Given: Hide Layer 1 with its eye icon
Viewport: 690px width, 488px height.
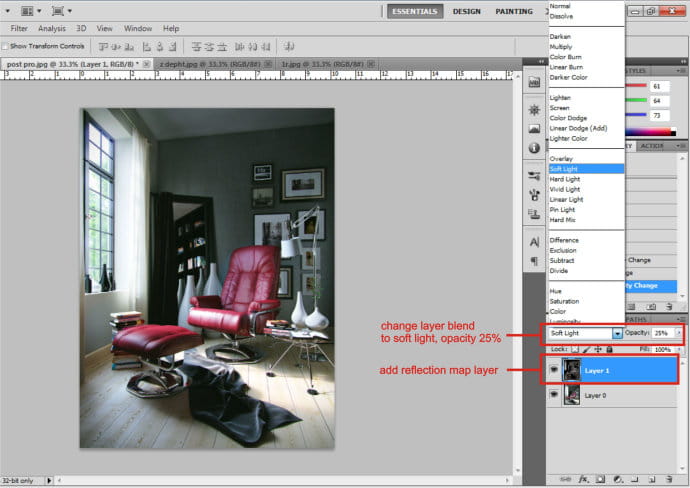Looking at the screenshot, I should pyautogui.click(x=554, y=370).
